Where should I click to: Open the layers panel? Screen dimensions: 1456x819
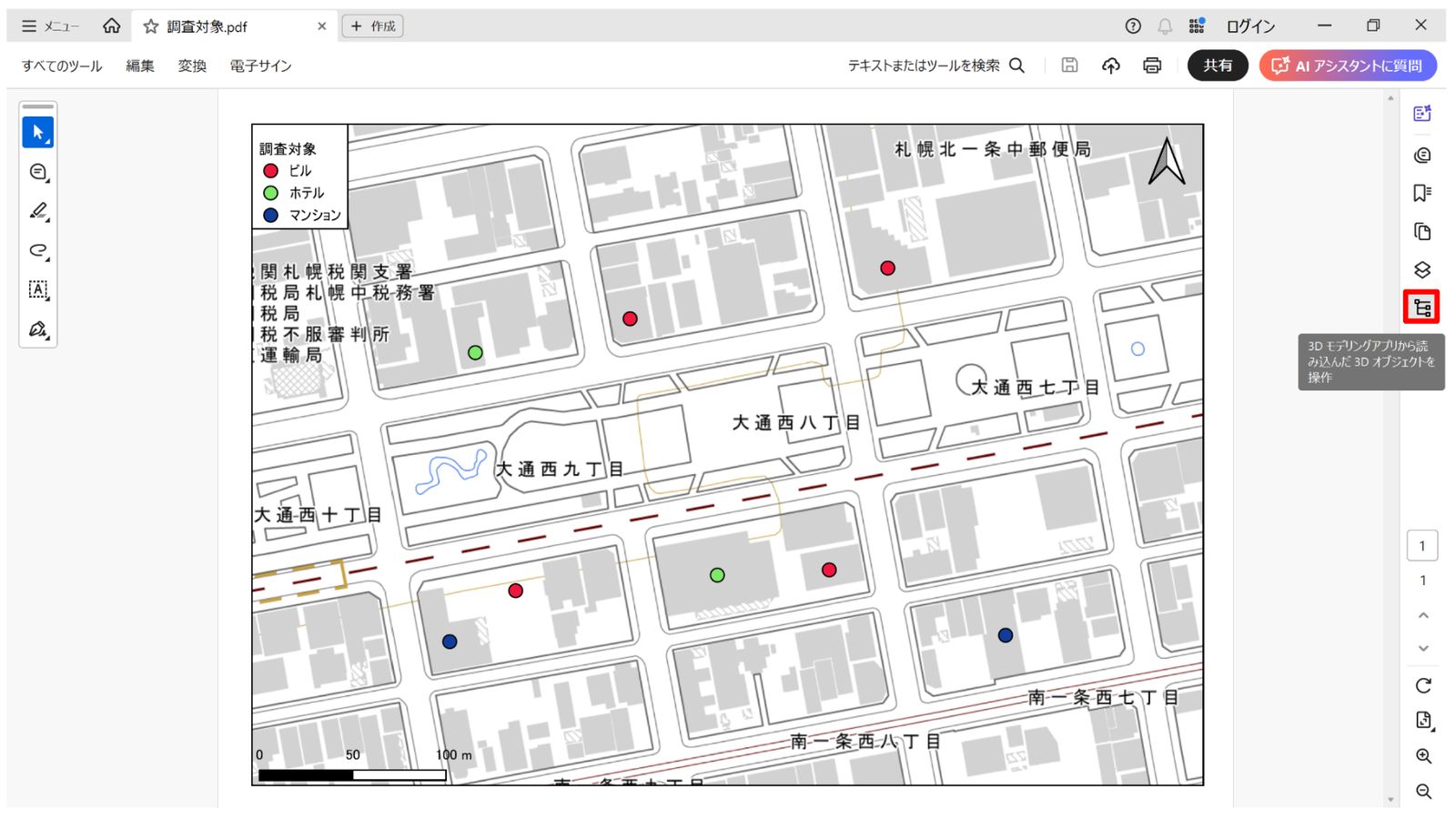pos(1422,270)
